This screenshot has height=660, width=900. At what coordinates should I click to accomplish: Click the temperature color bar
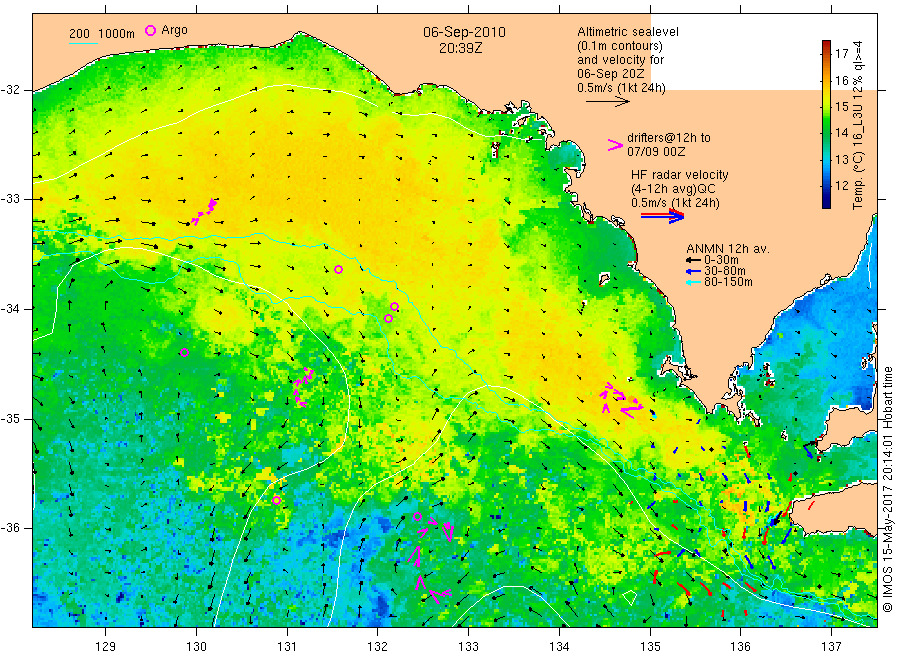click(x=826, y=124)
